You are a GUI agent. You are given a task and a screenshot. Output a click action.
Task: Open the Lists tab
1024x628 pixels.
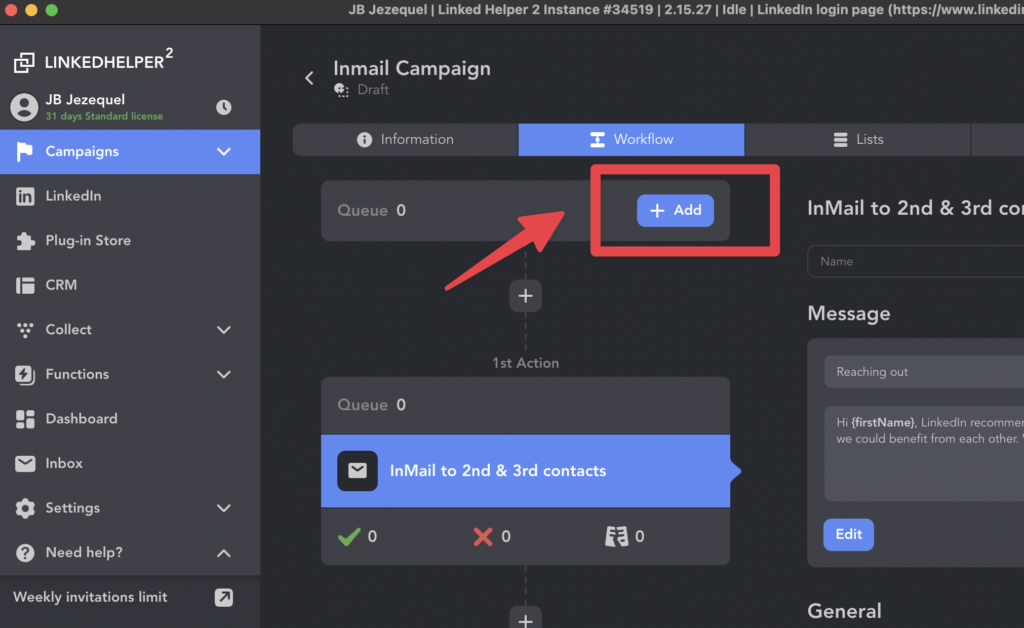(x=857, y=140)
